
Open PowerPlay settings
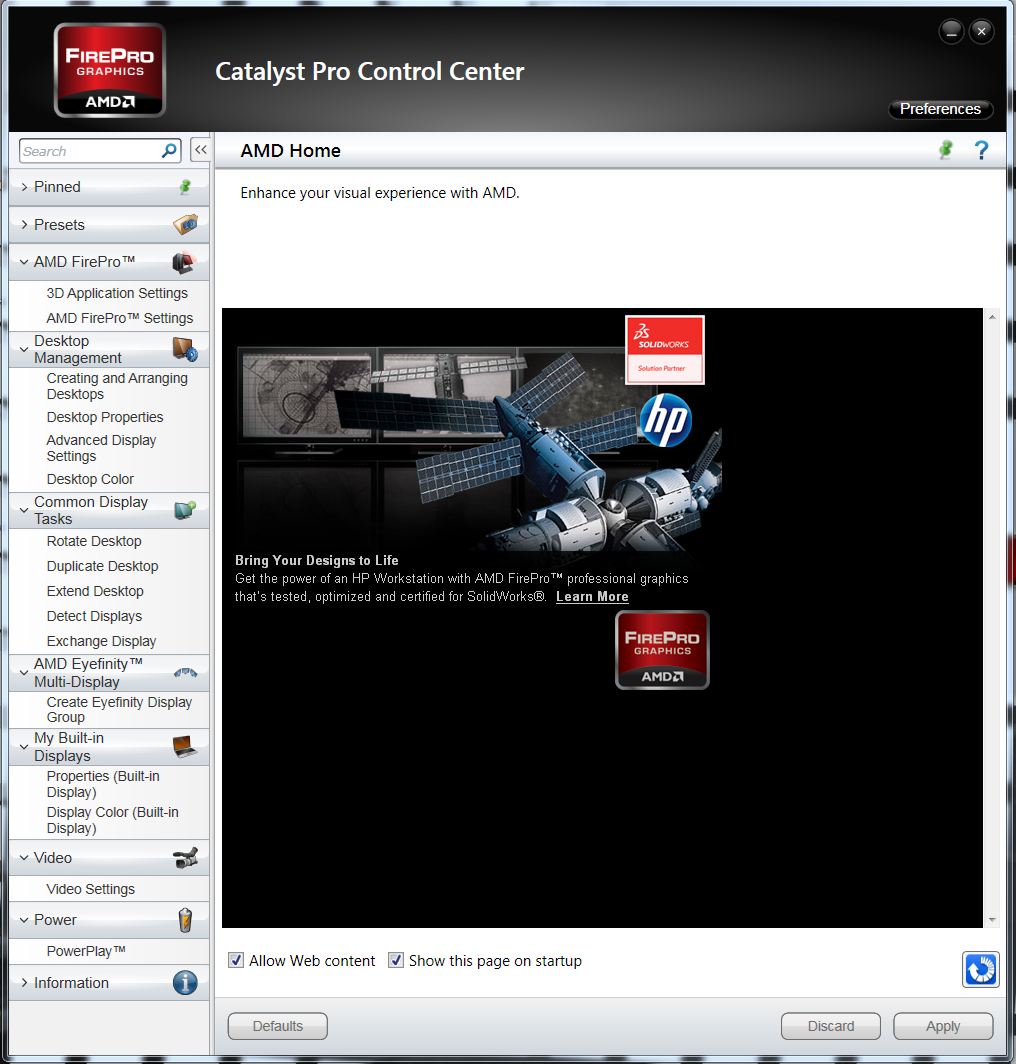point(86,951)
